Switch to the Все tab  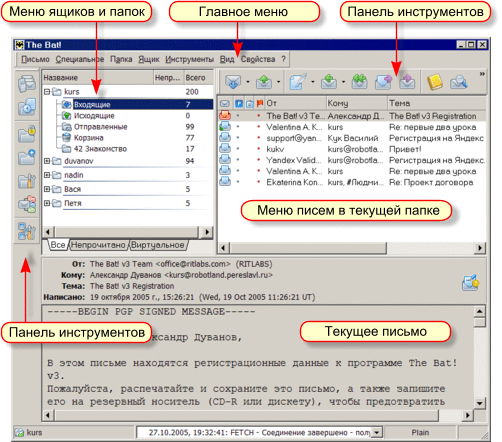pos(58,245)
